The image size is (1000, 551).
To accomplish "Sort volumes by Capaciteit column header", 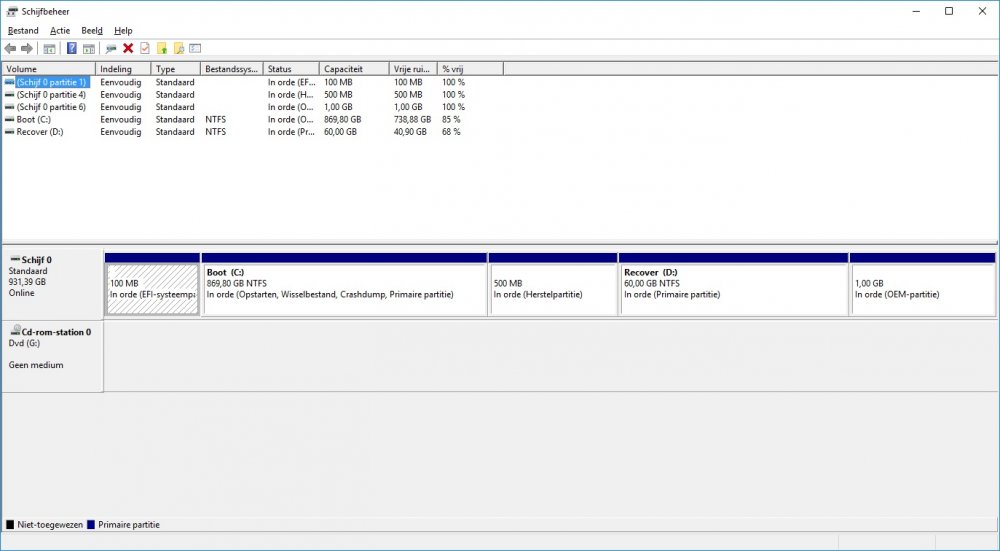I will [x=343, y=69].
